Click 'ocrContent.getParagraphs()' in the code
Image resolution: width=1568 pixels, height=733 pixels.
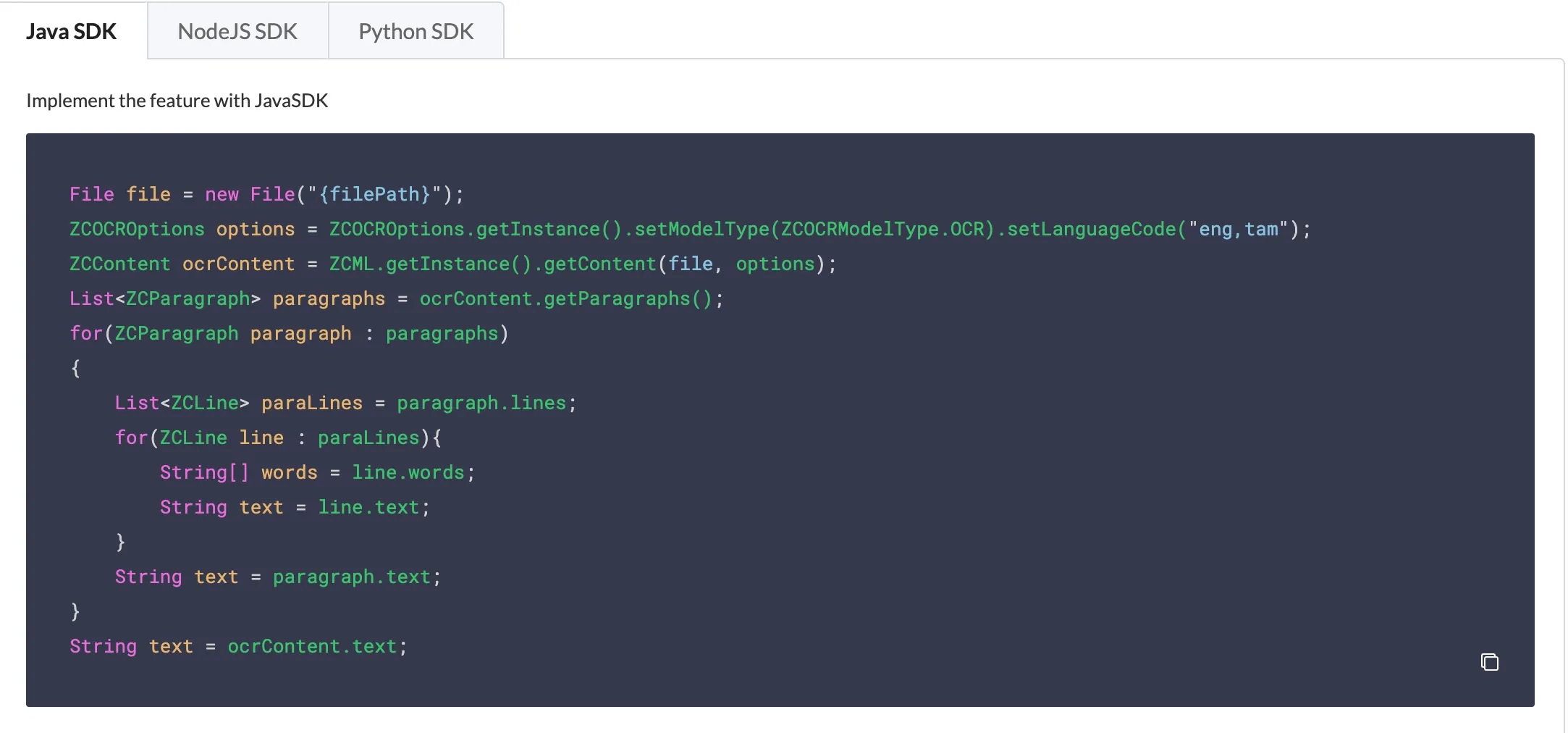566,298
